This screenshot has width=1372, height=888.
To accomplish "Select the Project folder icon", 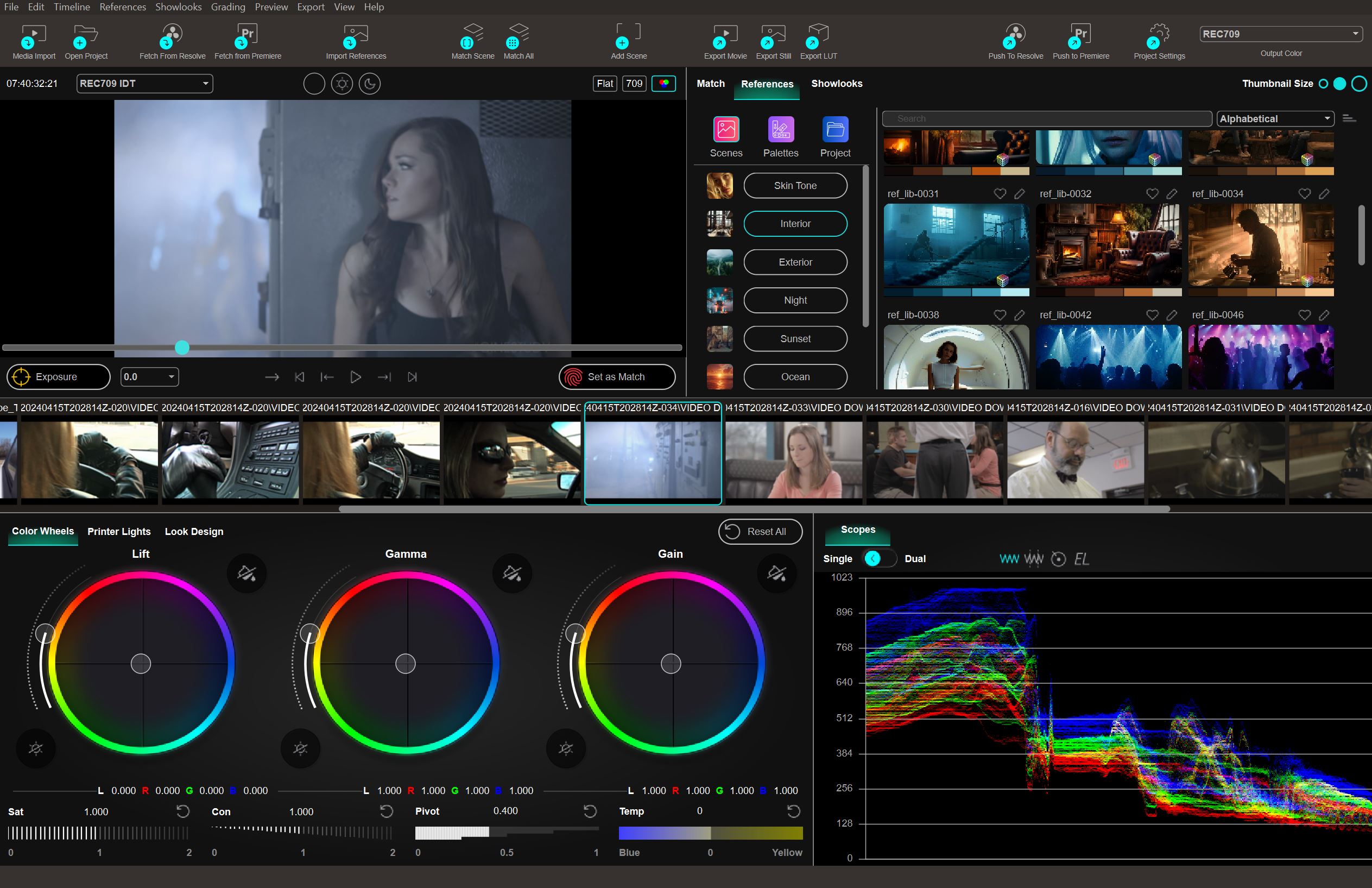I will click(x=834, y=129).
